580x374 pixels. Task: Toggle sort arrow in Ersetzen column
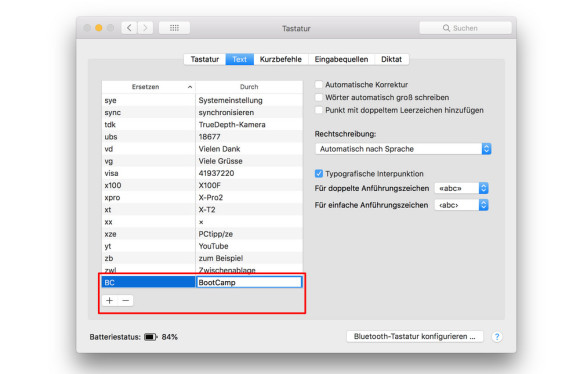click(x=190, y=87)
